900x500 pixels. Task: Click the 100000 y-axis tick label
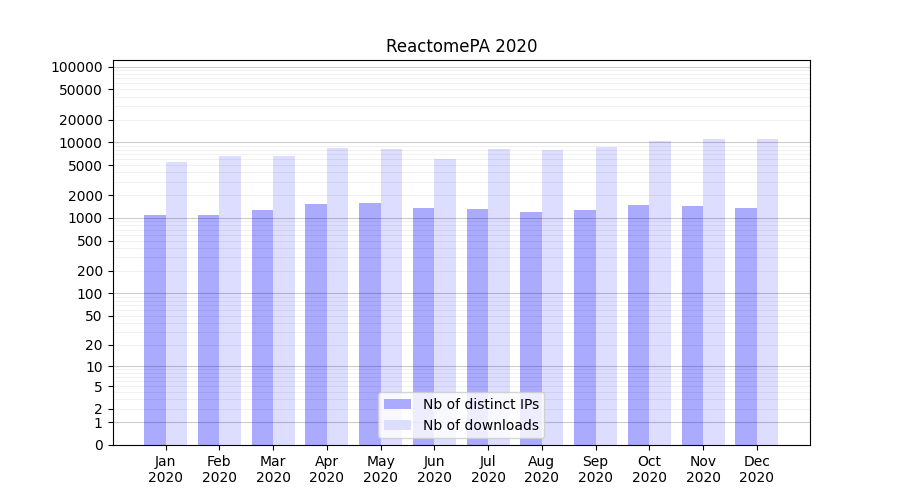pyautogui.click(x=77, y=67)
